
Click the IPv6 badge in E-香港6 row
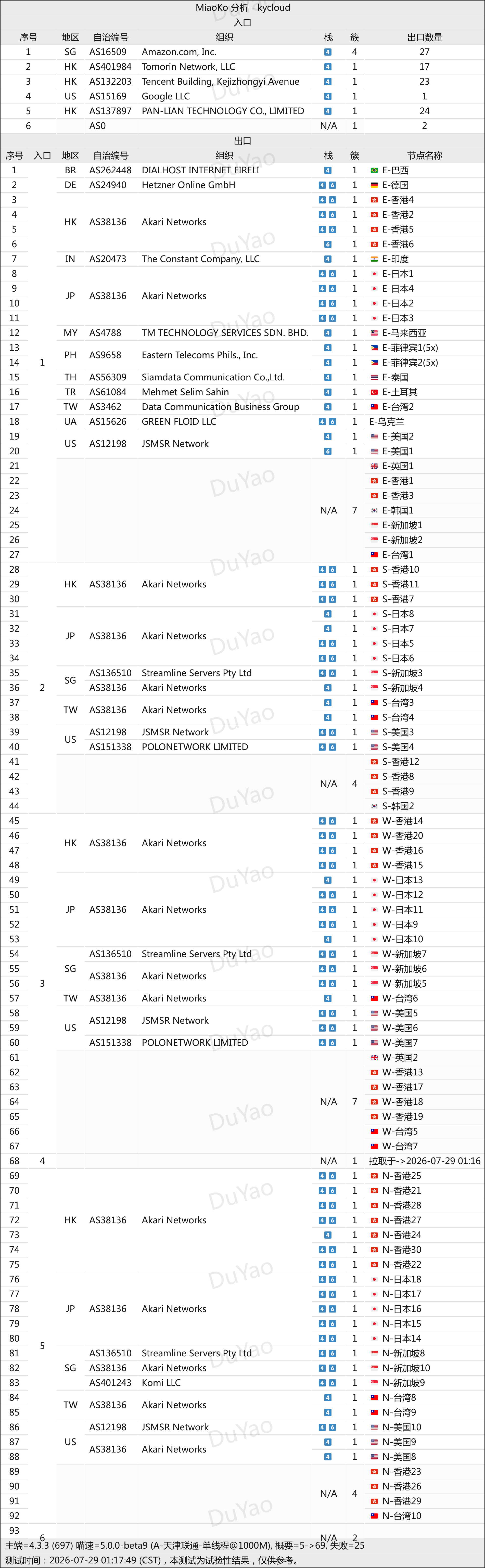click(328, 244)
